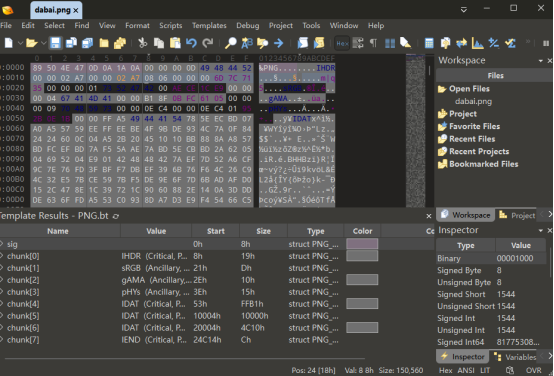This screenshot has height=376, width=554.
Task: Click the Copy icon in toolbar
Action: coord(159,43)
